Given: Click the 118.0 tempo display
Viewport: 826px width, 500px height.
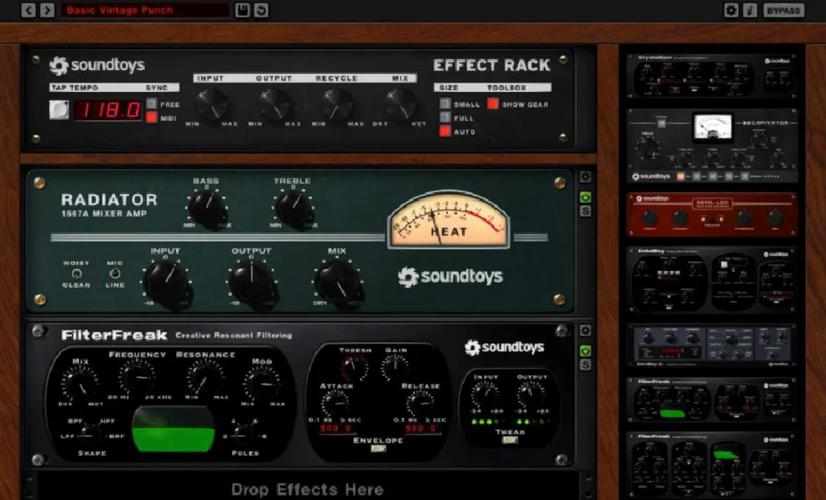Looking at the screenshot, I should click(x=108, y=110).
